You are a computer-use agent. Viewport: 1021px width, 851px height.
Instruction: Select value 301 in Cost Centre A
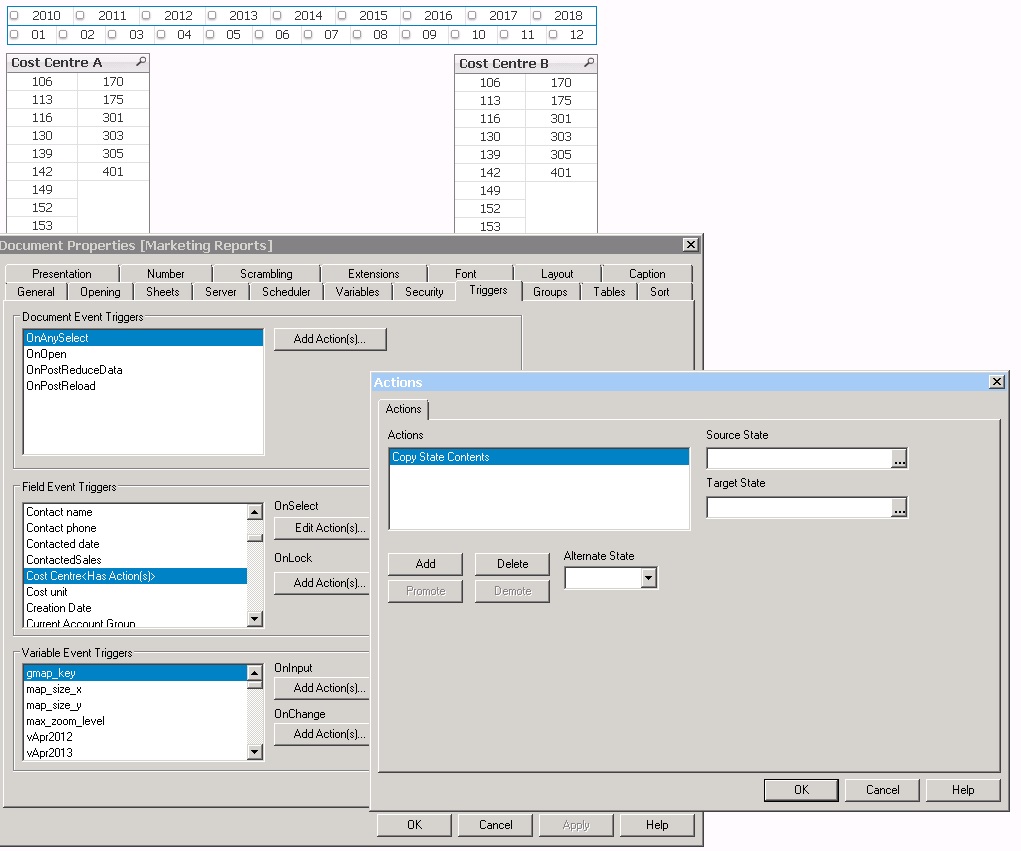(x=113, y=118)
